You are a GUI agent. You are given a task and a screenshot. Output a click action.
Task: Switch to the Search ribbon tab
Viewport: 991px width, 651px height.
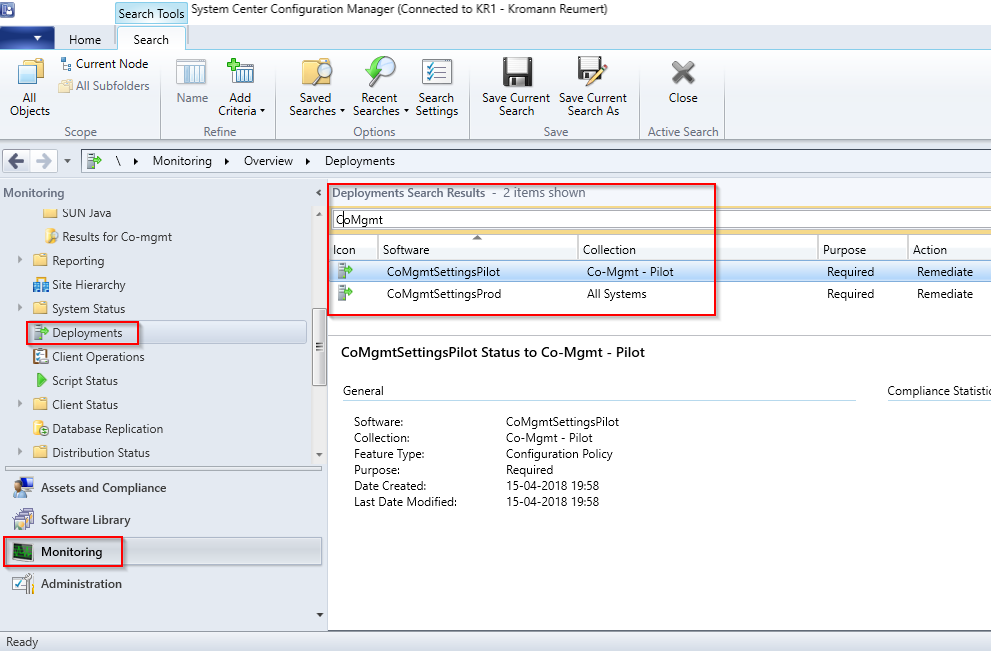tap(151, 39)
